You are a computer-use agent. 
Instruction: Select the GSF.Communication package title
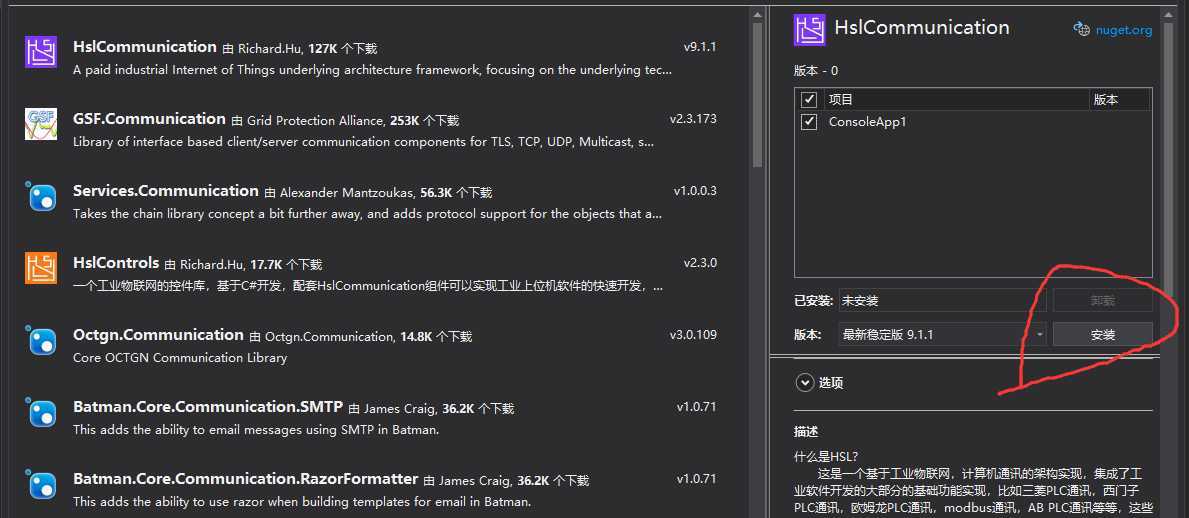pos(149,118)
